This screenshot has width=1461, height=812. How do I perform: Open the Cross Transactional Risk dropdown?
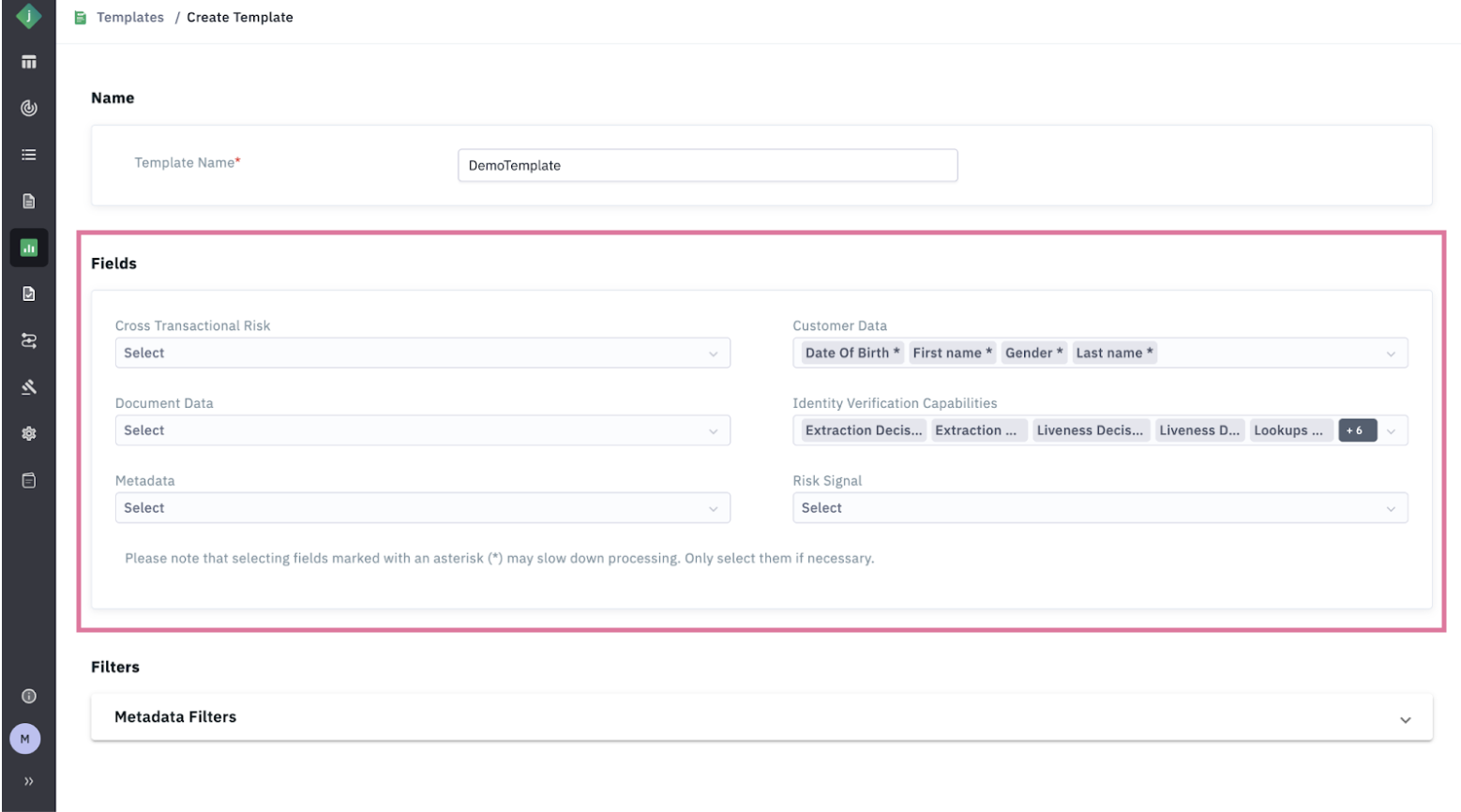tap(422, 353)
